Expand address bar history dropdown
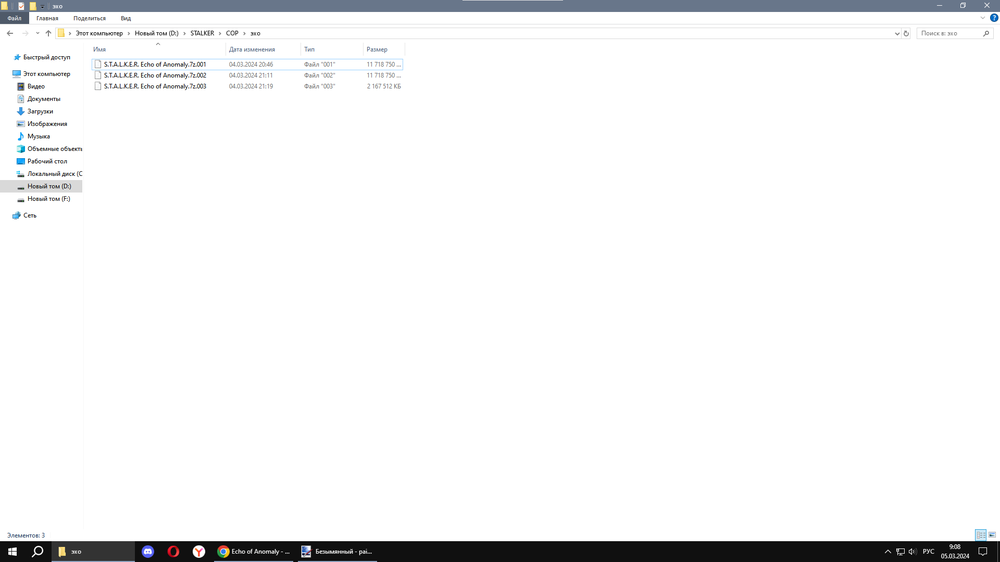The image size is (1000, 562). click(x=897, y=33)
